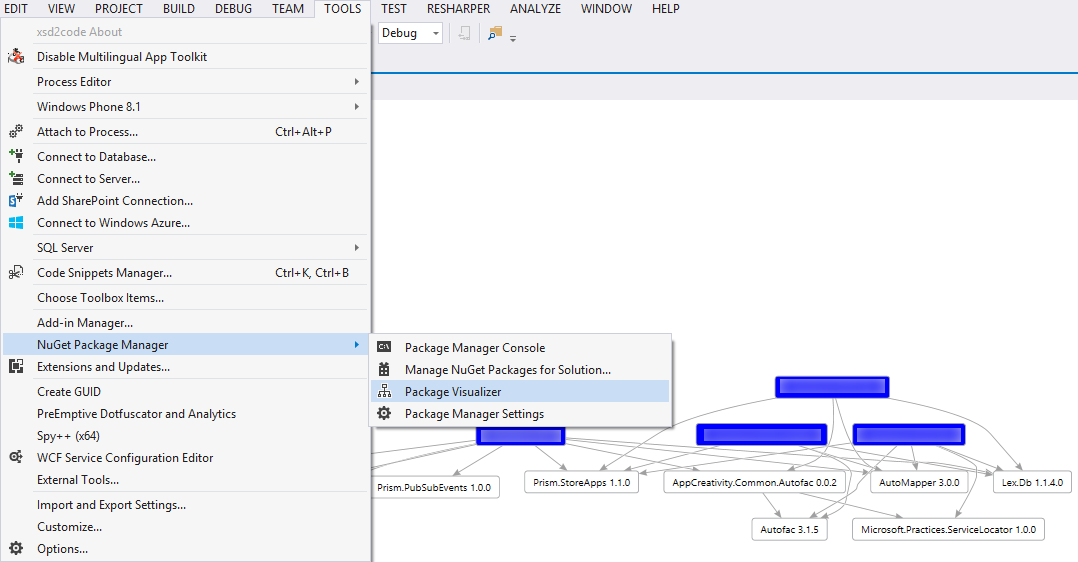
Task: Select the Lex.Db 1.1.4.0 node
Action: click(x=1032, y=482)
